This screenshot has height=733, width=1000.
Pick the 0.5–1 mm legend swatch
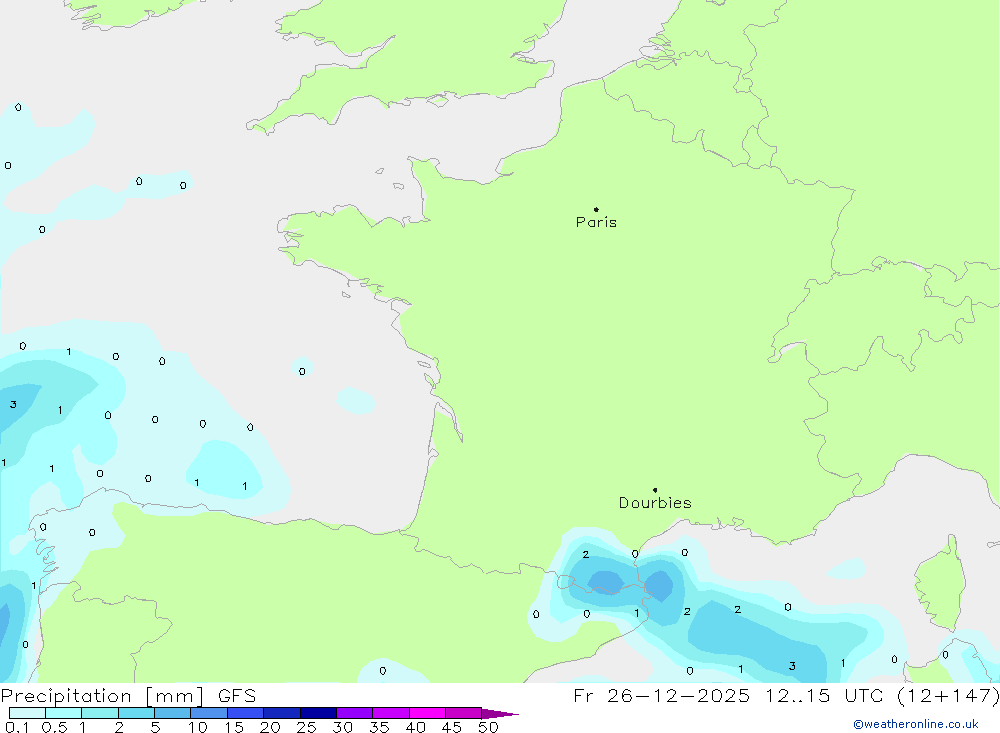64,713
